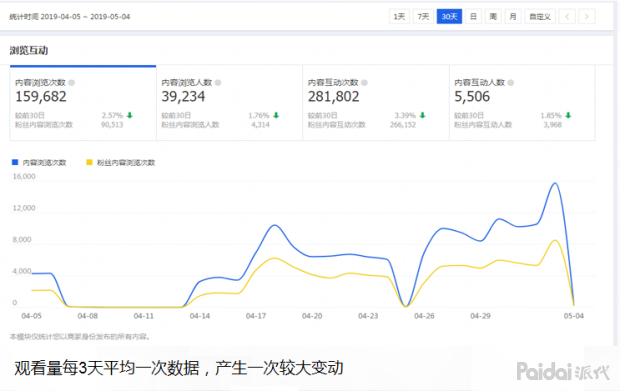Click the chart peak near 05-04
620x391 pixels.
[x=555, y=183]
